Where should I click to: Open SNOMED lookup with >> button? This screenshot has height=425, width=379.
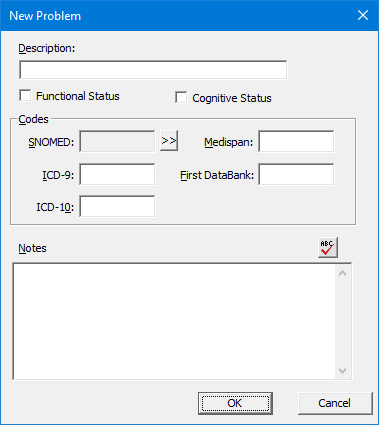click(169, 141)
